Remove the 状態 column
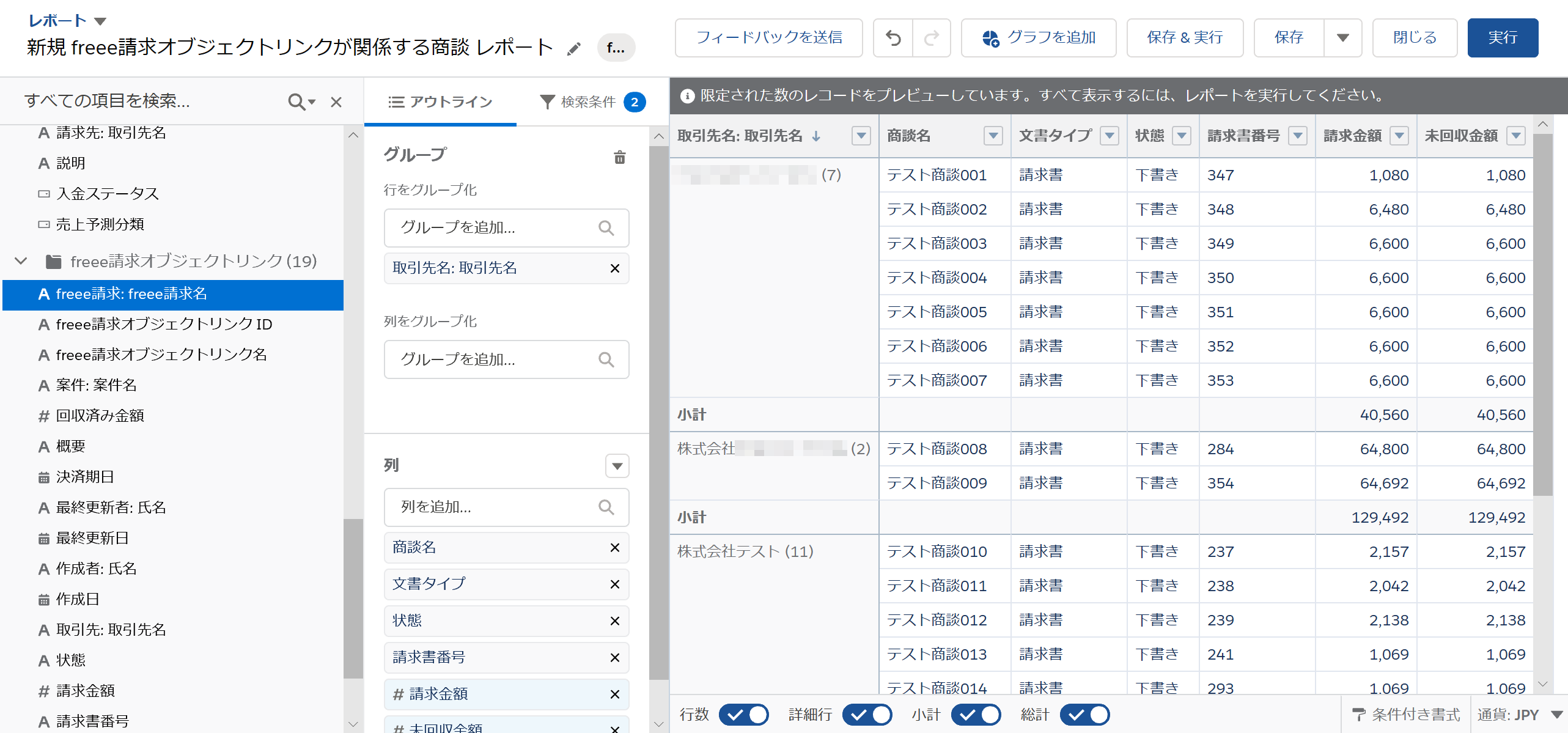The height and width of the screenshot is (733, 1568). pos(615,621)
